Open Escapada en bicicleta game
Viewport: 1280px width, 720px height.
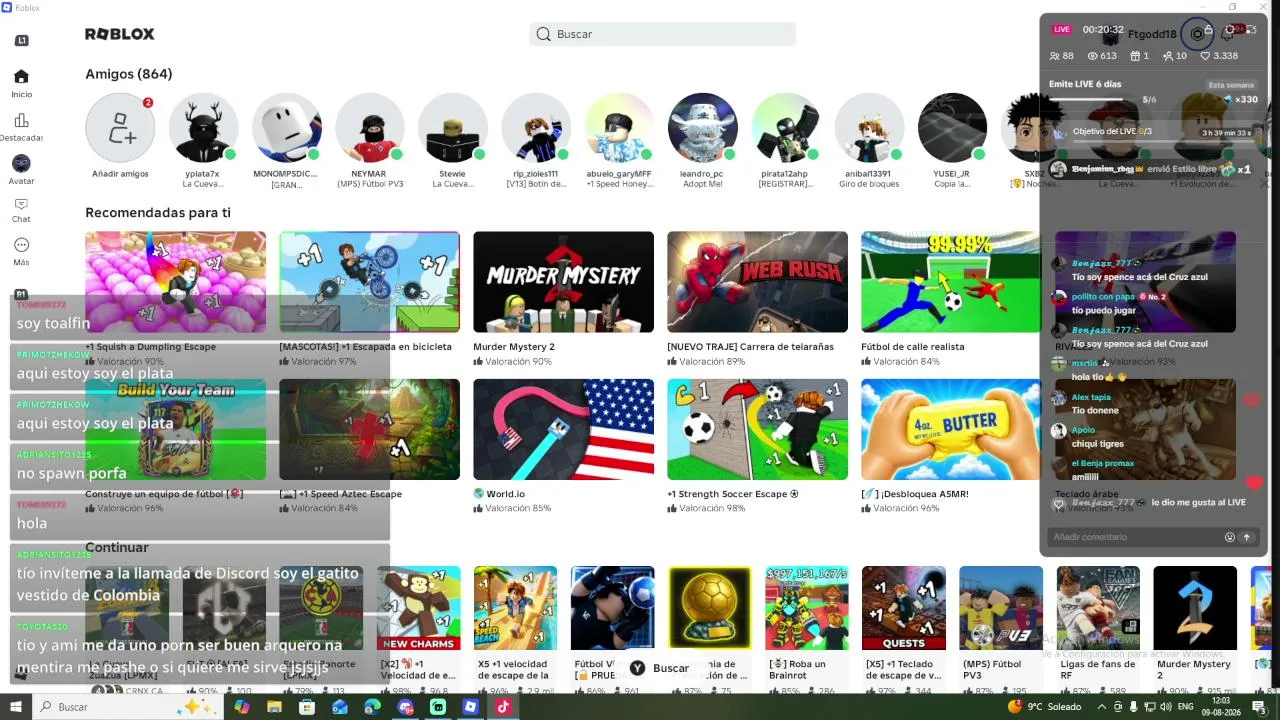pos(369,282)
